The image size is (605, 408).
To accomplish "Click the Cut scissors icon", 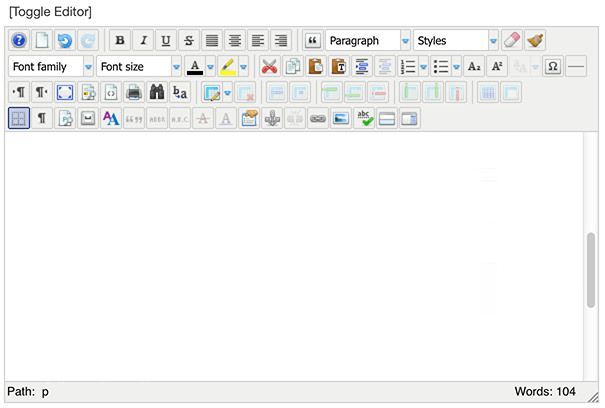I will [270, 66].
